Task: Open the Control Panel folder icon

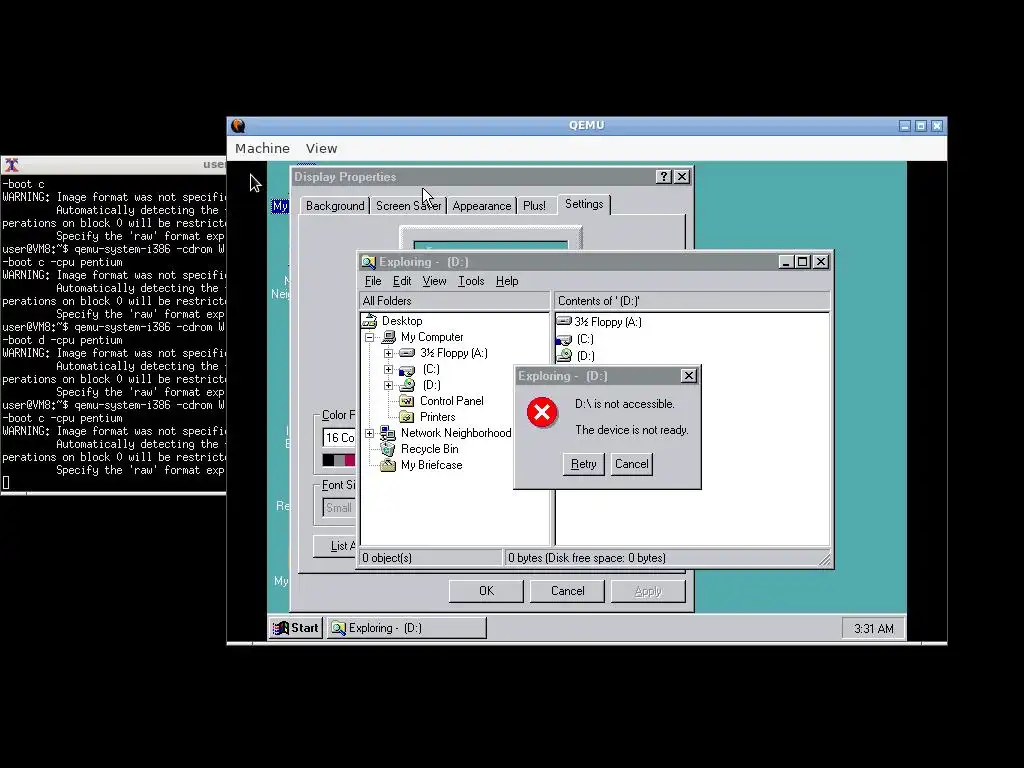Action: pos(407,401)
